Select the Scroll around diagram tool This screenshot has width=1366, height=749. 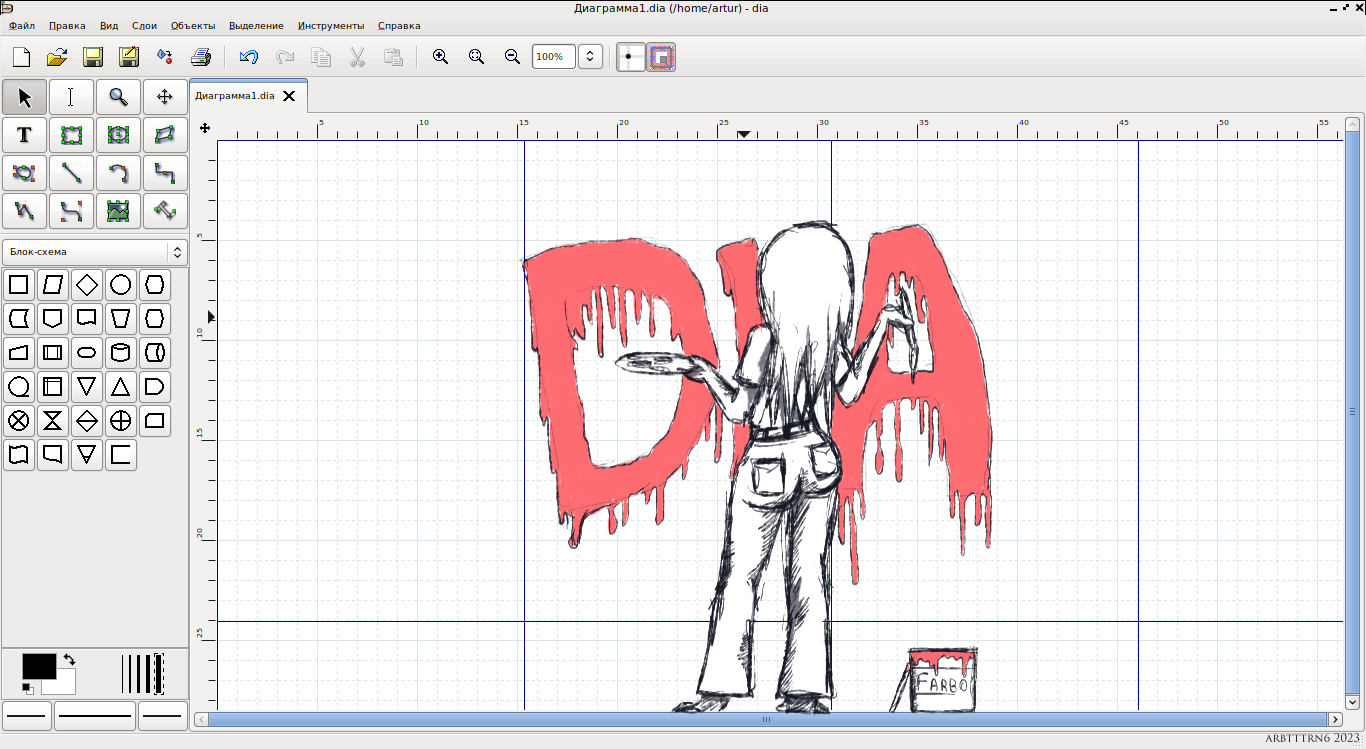point(165,97)
